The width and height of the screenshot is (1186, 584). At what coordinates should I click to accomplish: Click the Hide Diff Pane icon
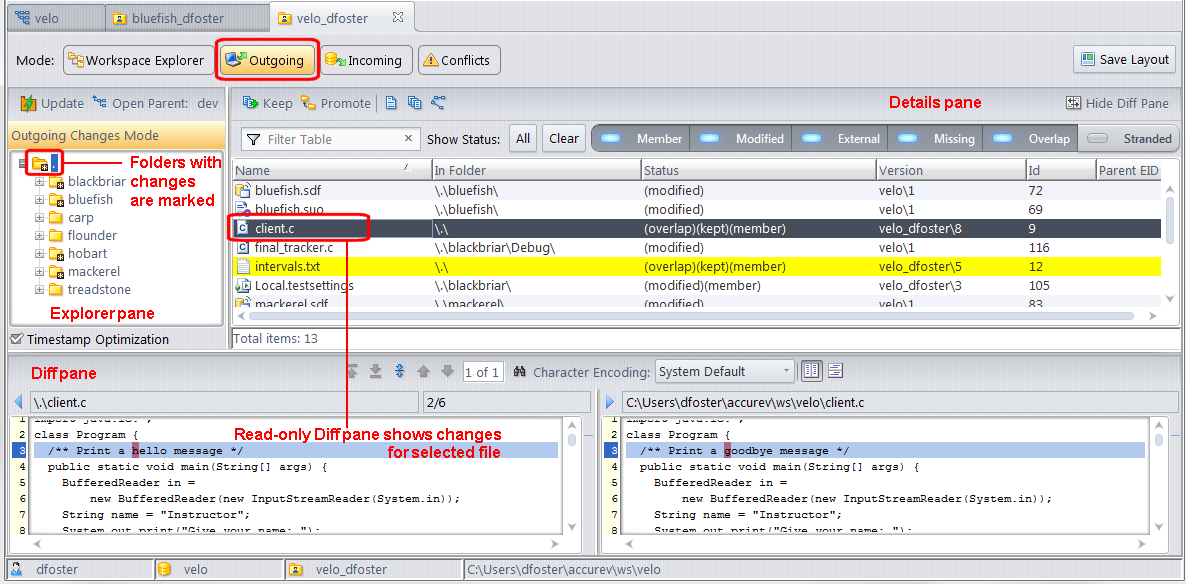pos(1074,103)
